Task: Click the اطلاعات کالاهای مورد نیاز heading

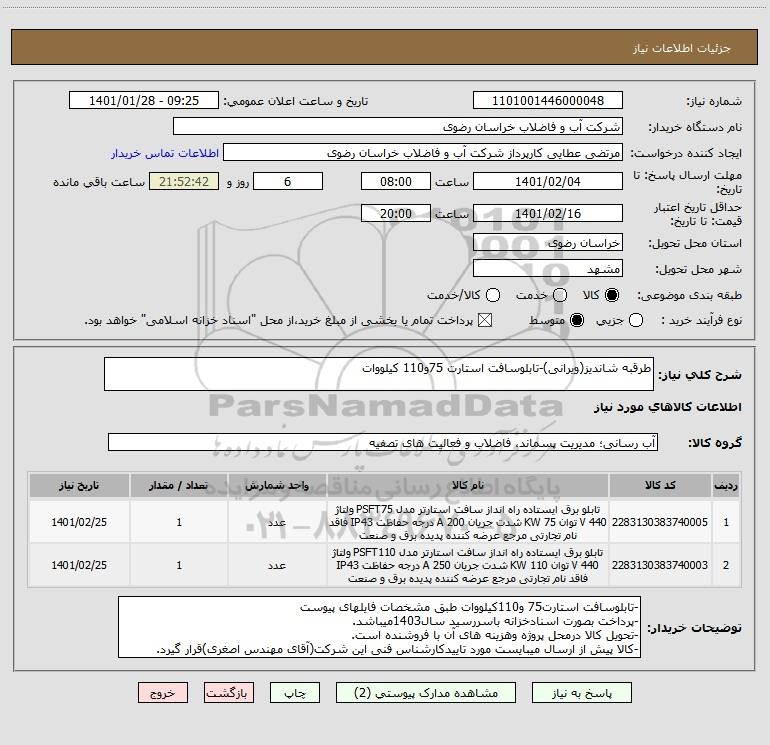Action: 668,407
